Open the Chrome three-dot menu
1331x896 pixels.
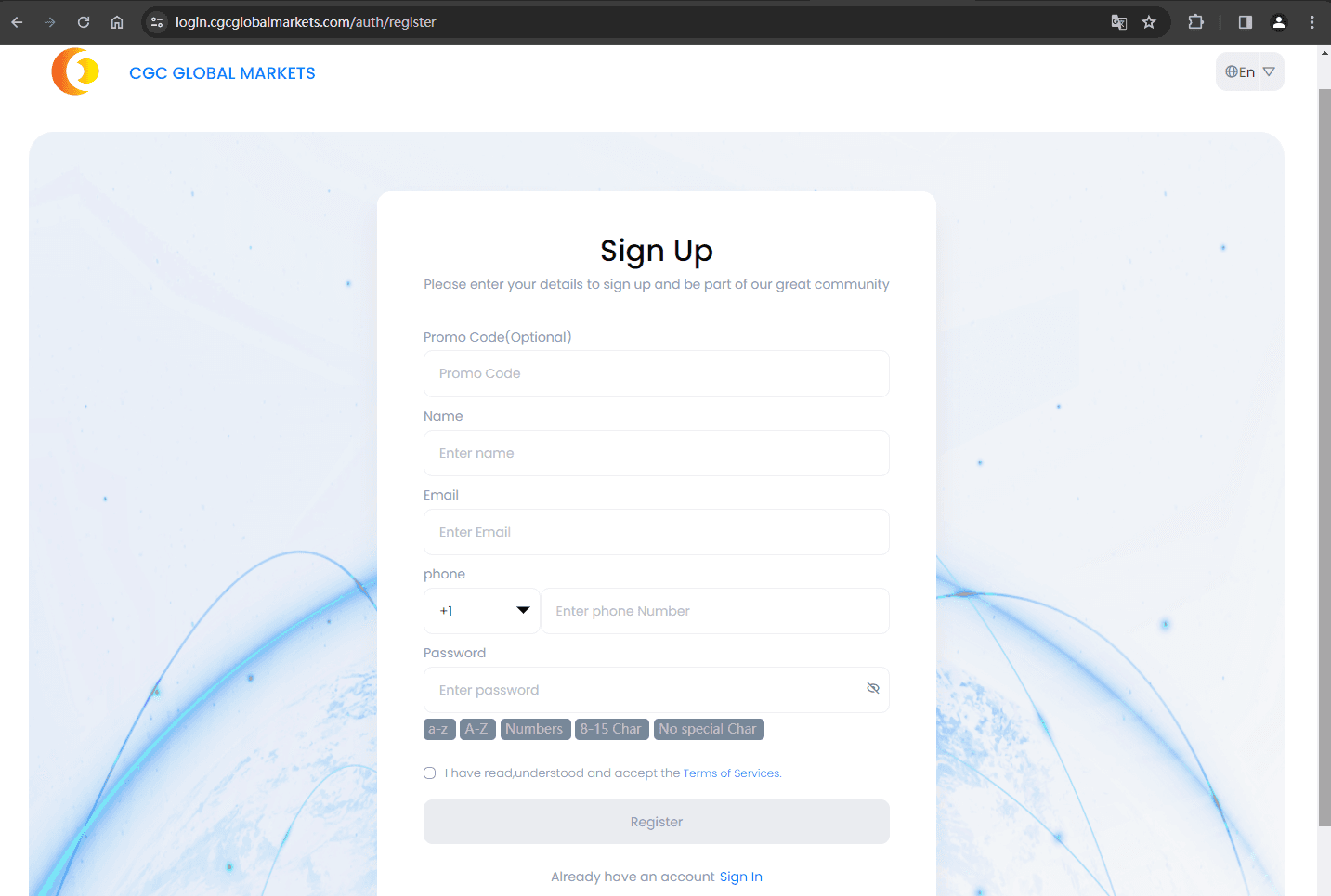(1312, 22)
